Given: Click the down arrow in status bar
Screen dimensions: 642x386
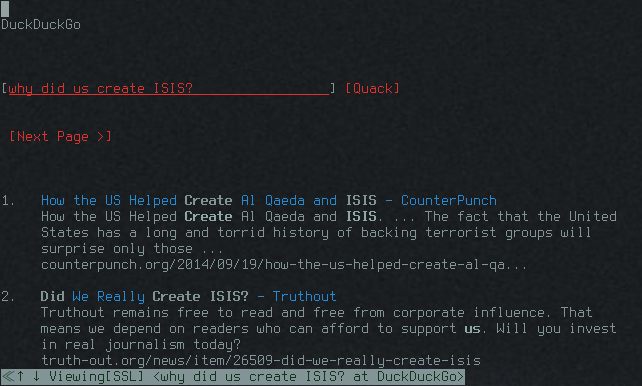Looking at the screenshot, I should click(36, 376).
